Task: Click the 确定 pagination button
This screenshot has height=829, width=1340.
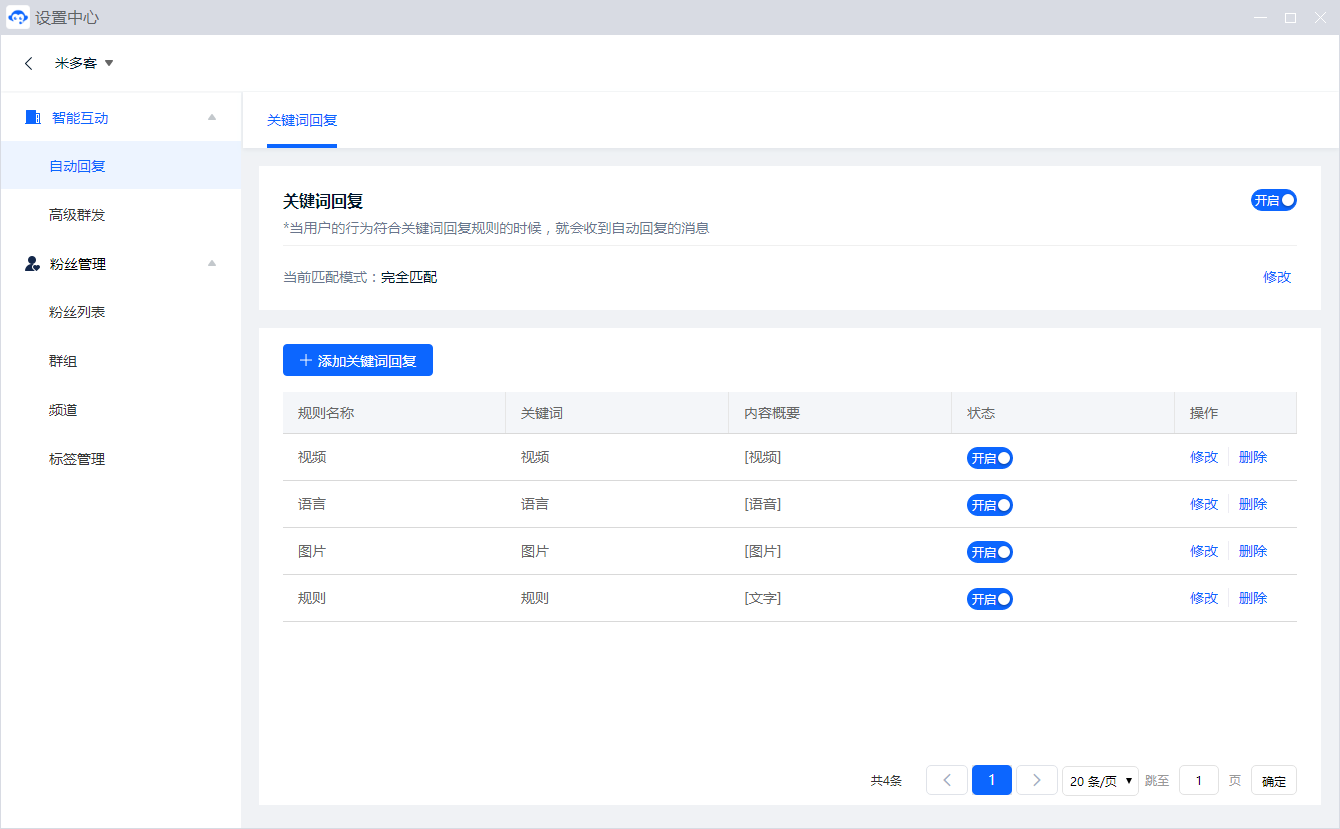Action: tap(1274, 780)
